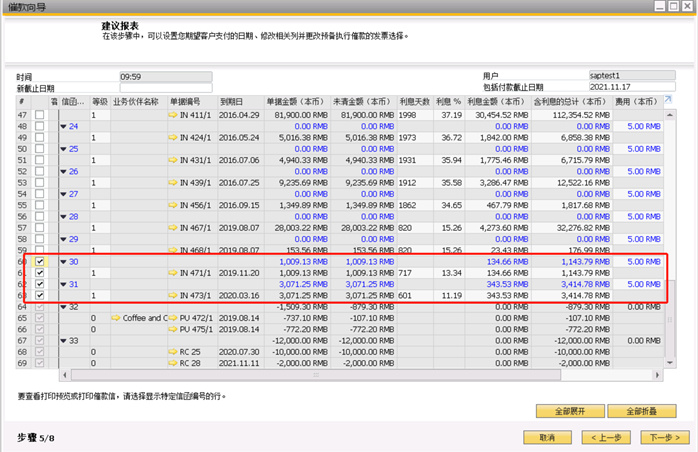Collapse letter group 32

pyautogui.click(x=63, y=307)
